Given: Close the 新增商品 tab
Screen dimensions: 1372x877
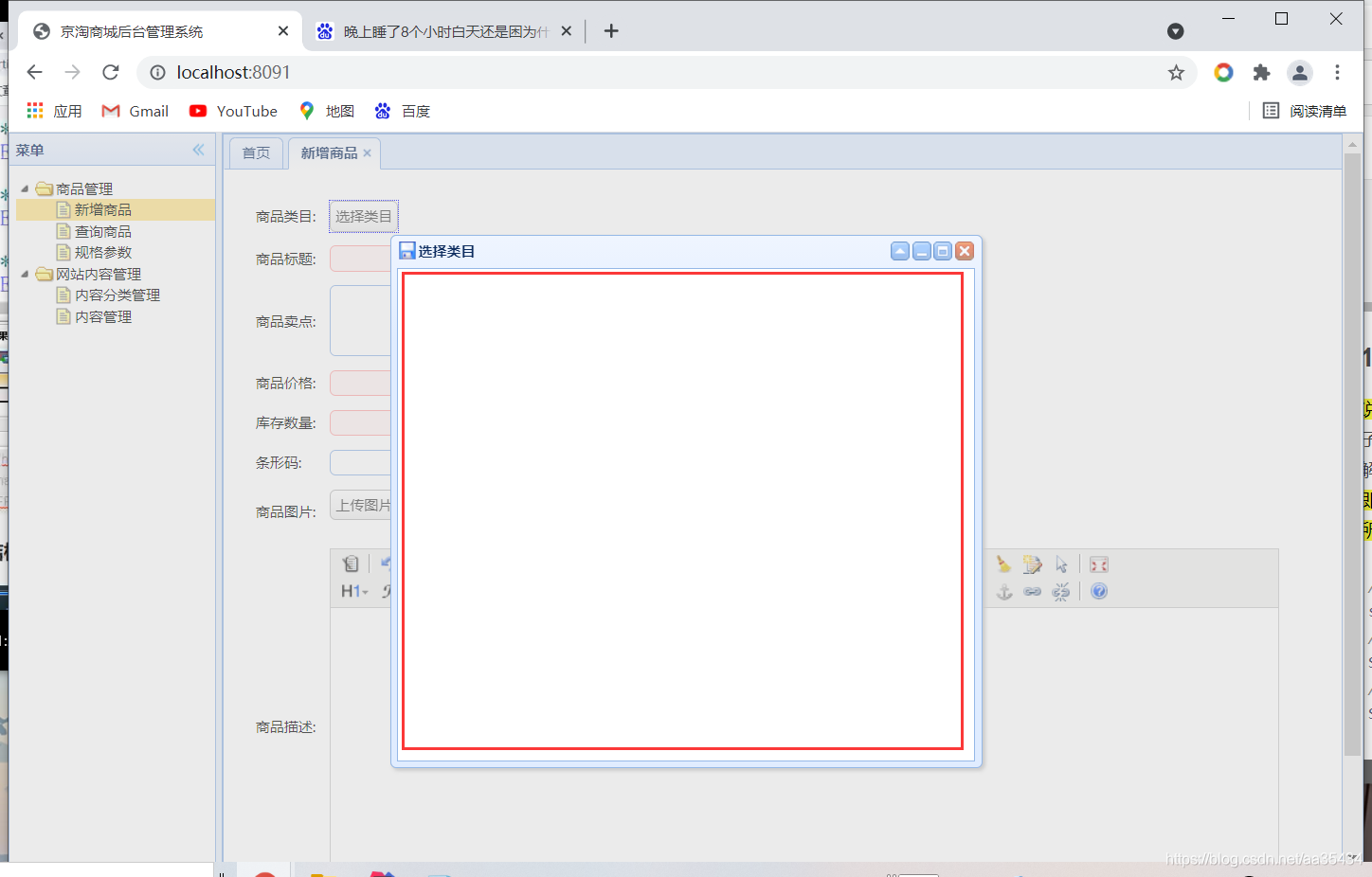Looking at the screenshot, I should pyautogui.click(x=368, y=152).
